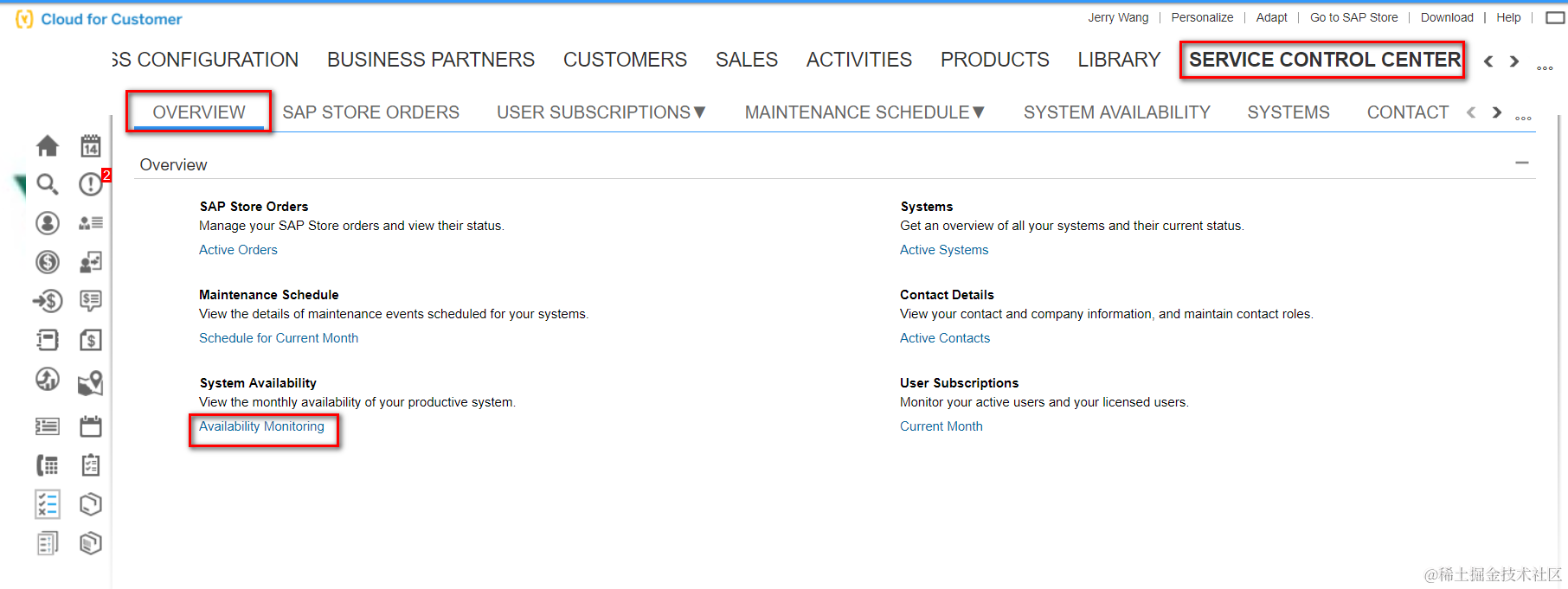Click the Jerry Wang user name
Image resolution: width=1568 pixels, height=589 pixels.
[1118, 17]
